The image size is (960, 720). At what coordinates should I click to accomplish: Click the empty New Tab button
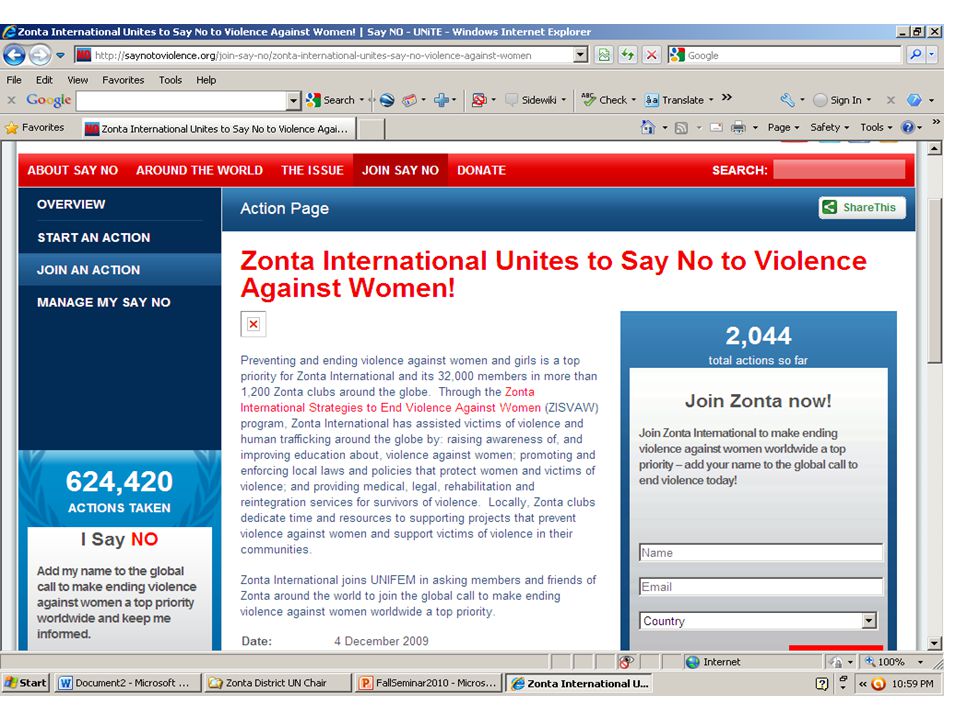click(371, 129)
